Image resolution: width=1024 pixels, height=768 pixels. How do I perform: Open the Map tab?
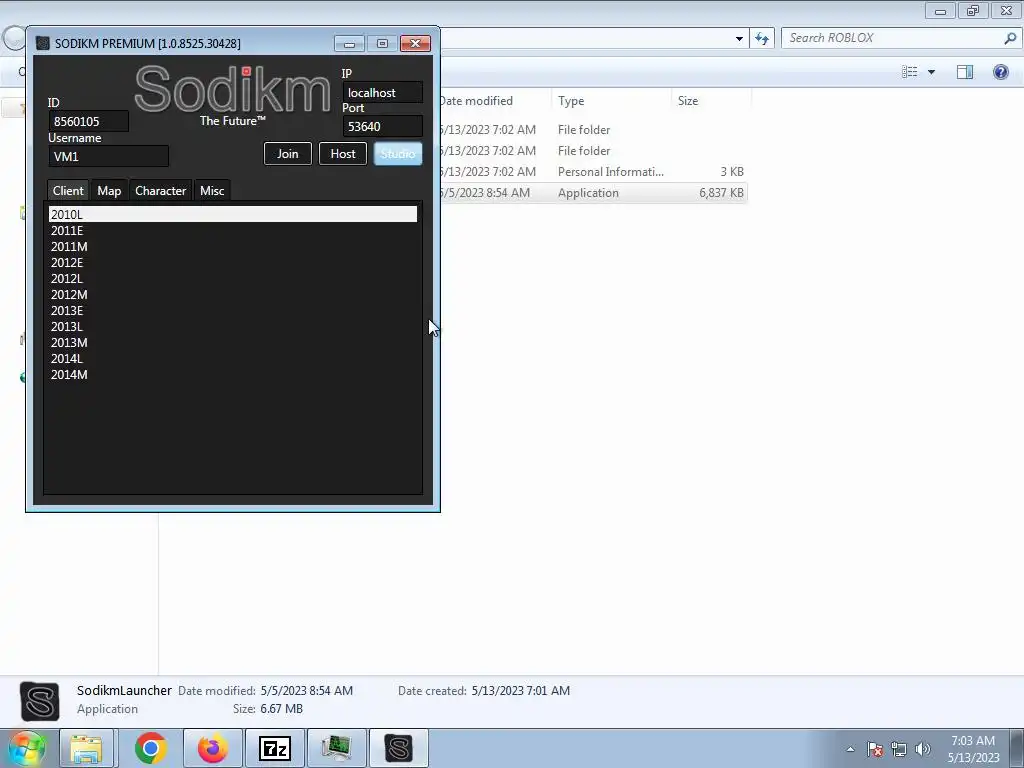coord(109,191)
